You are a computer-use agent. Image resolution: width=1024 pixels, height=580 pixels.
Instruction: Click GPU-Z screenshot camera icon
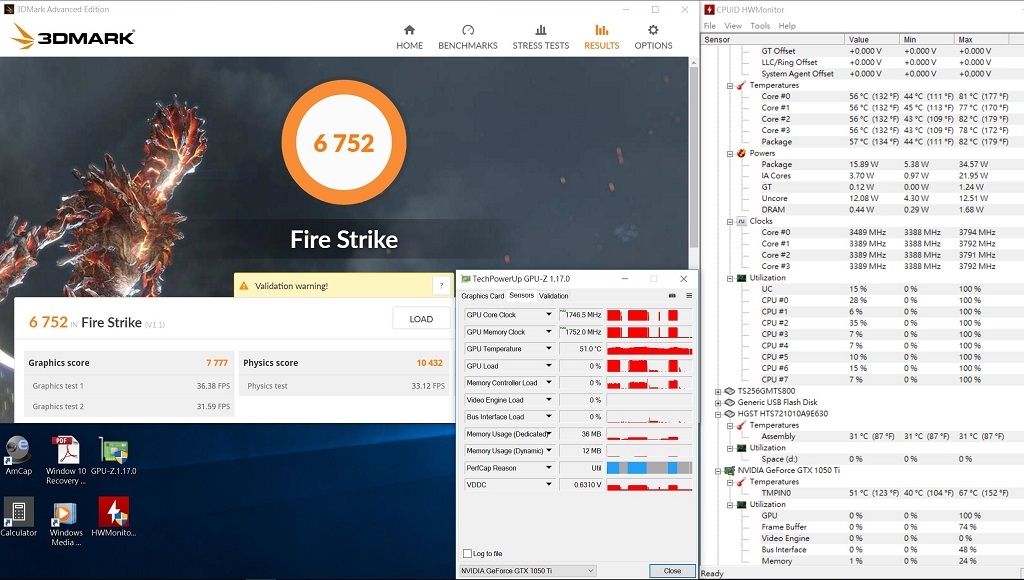tap(672, 296)
